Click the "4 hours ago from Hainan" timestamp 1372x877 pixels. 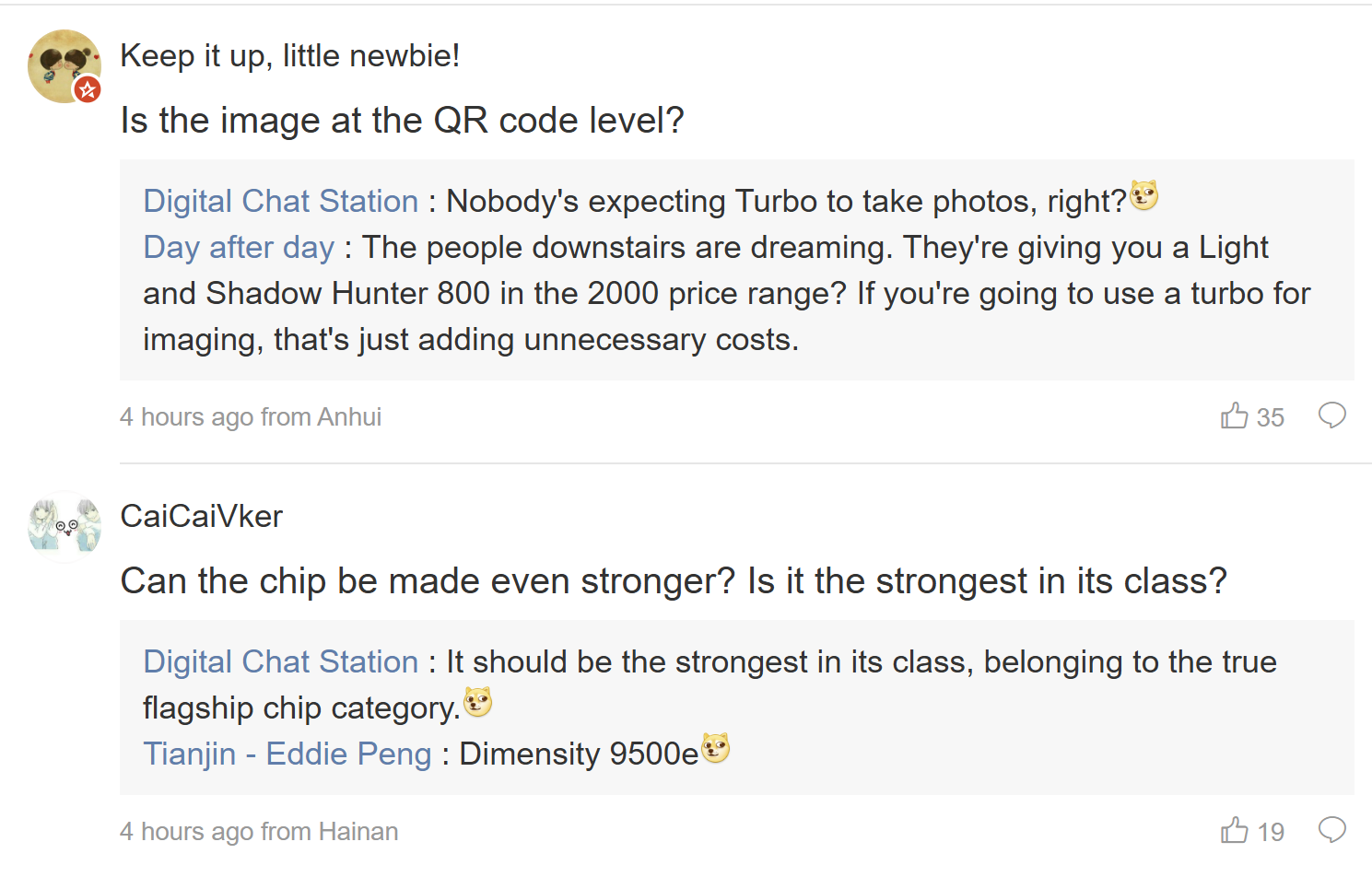[x=259, y=832]
